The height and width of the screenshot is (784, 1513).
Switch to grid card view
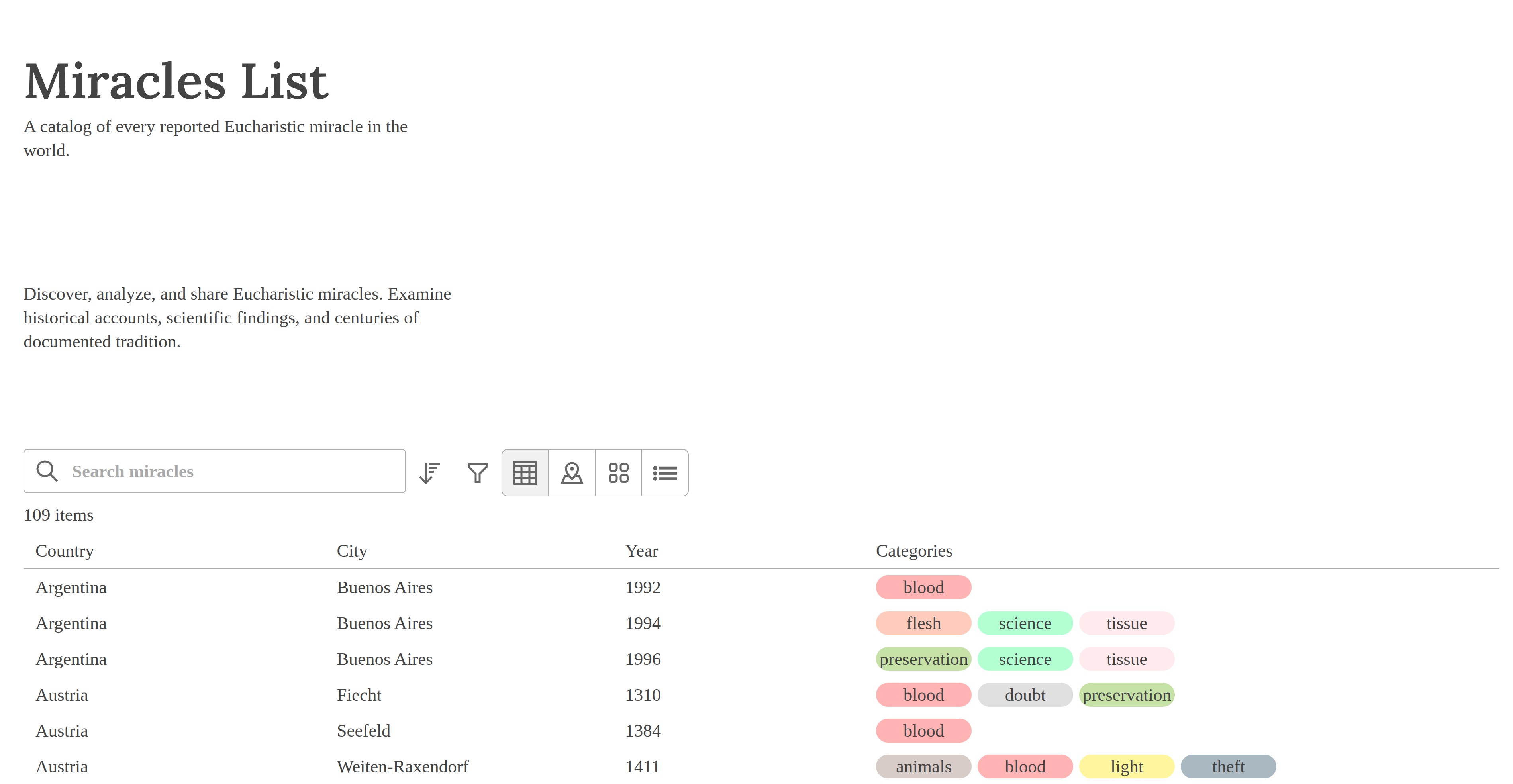[619, 473]
